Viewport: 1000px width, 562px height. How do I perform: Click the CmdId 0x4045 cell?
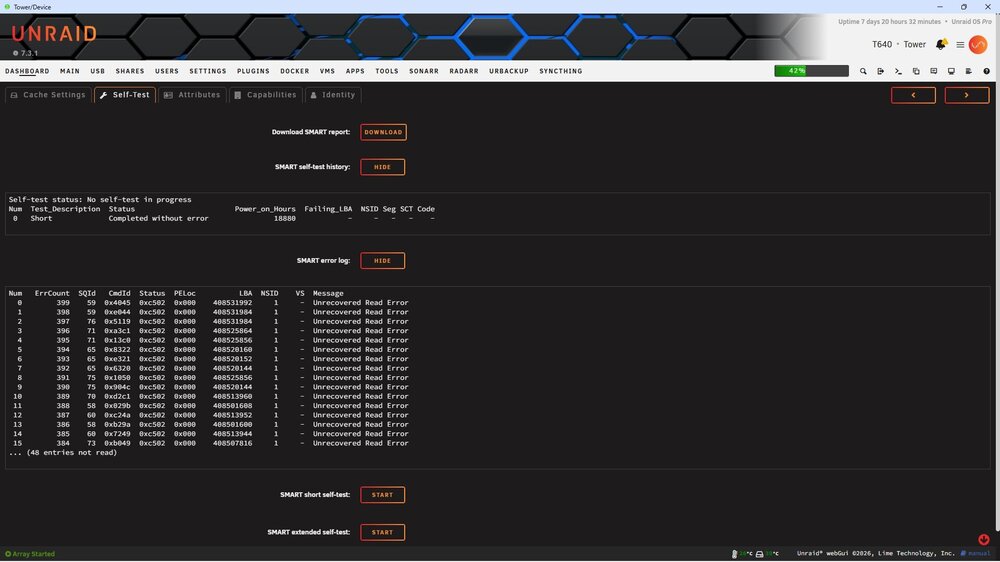[x=117, y=303]
